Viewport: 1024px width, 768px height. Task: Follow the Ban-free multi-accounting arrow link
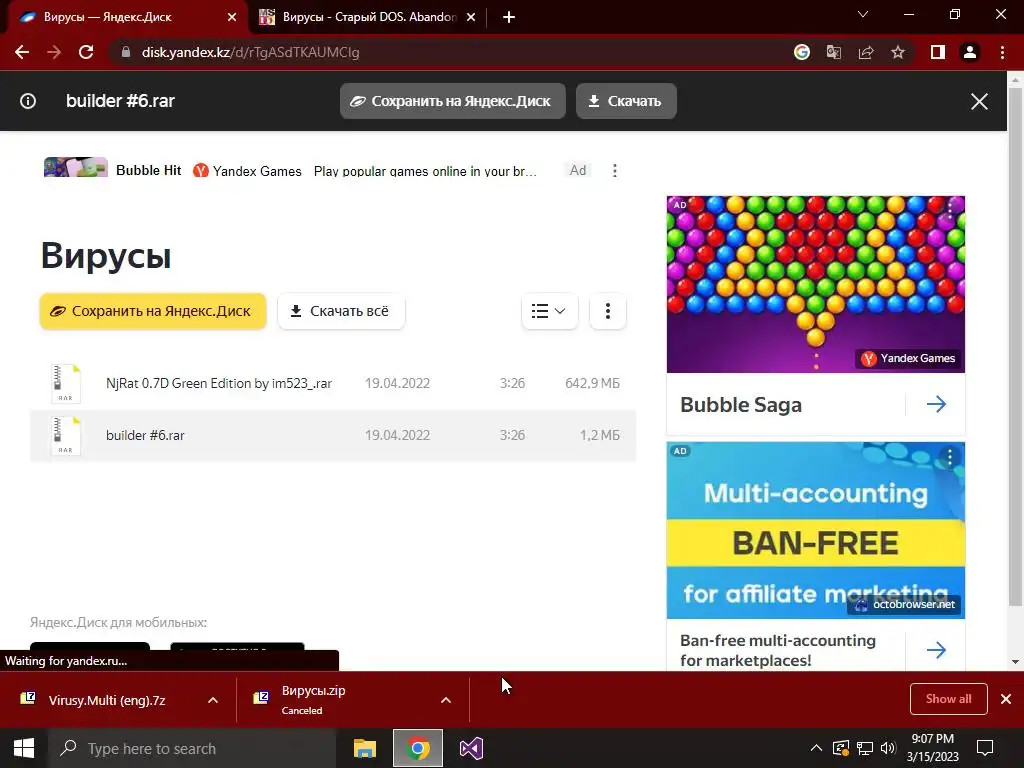click(x=936, y=650)
